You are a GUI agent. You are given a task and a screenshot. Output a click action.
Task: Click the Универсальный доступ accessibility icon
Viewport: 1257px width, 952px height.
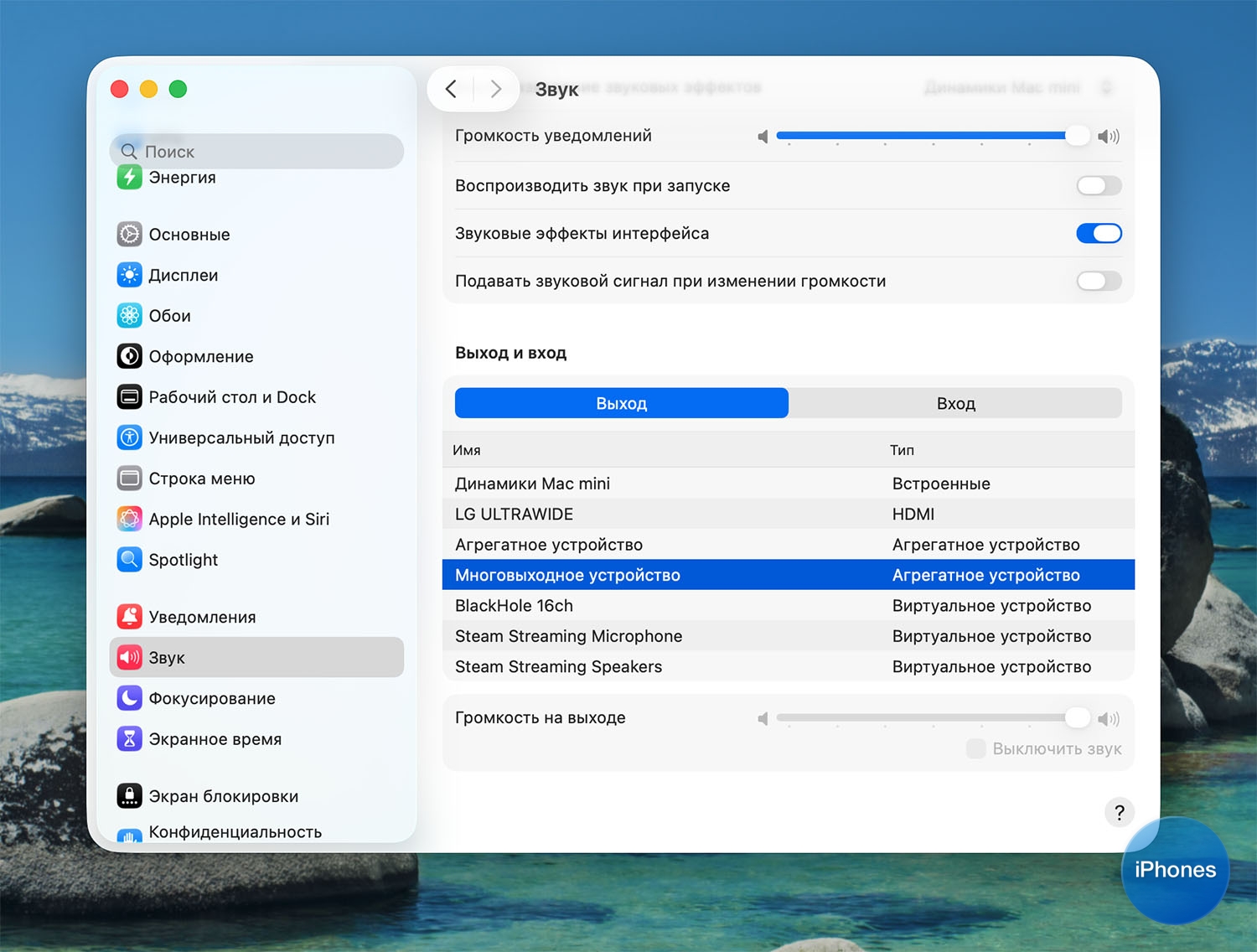129,437
